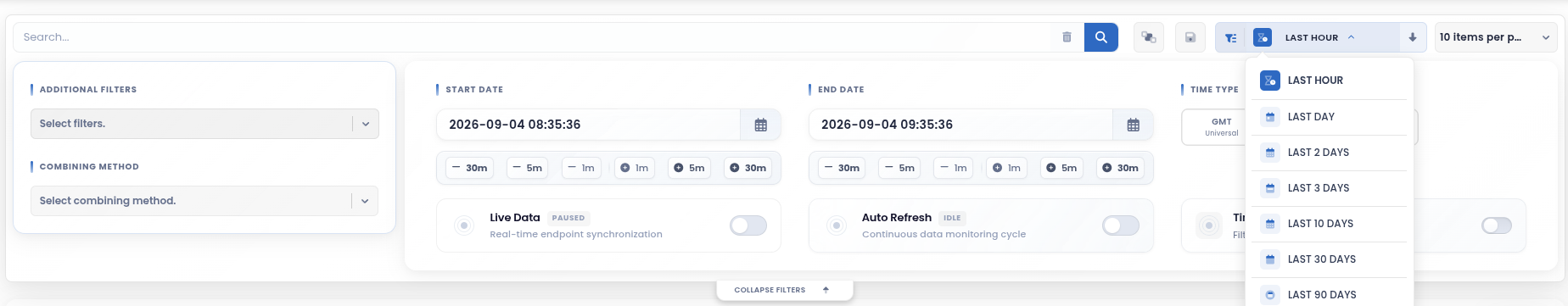Subtract 5m from End Date

click(x=899, y=168)
